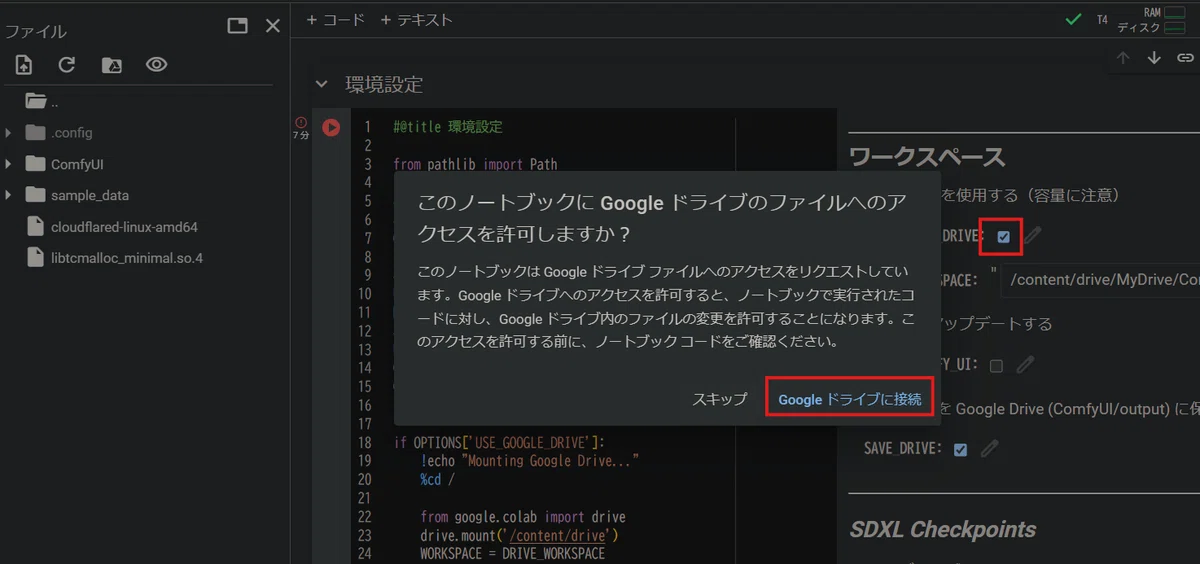Click the 'WORKSPACE = DRIVE_WORKSPACE' code line
Image resolution: width=1200 pixels, height=564 pixels.
(512, 553)
